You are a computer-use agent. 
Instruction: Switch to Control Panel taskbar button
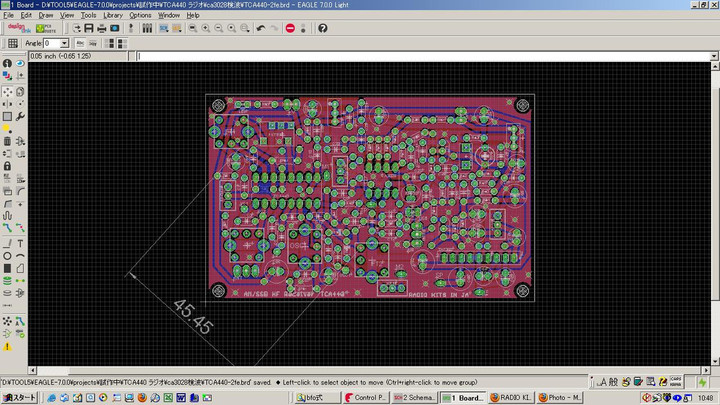[x=365, y=397]
